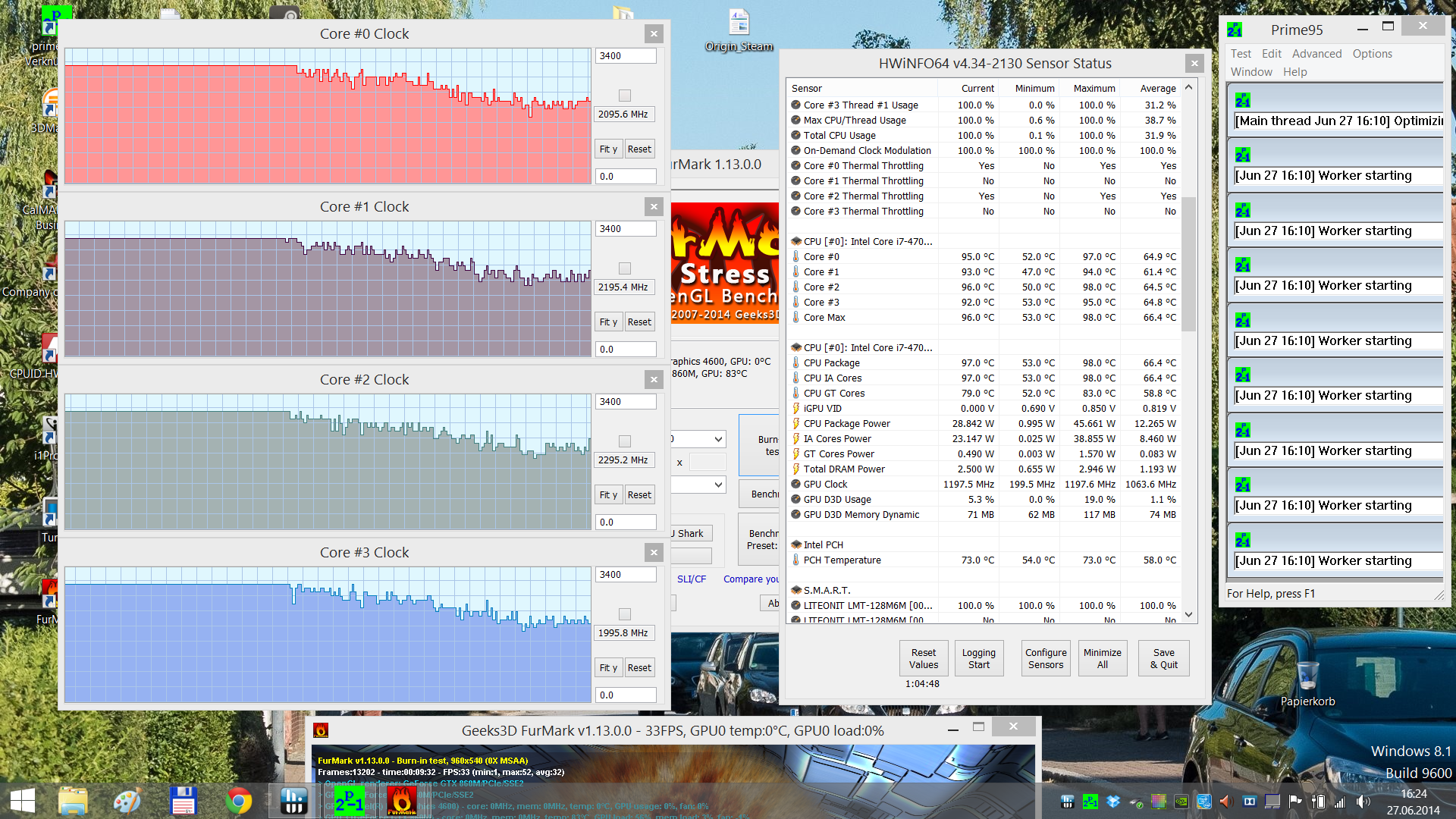Click the 3400 max field for Core #0
The image size is (1456, 819).
click(x=625, y=56)
